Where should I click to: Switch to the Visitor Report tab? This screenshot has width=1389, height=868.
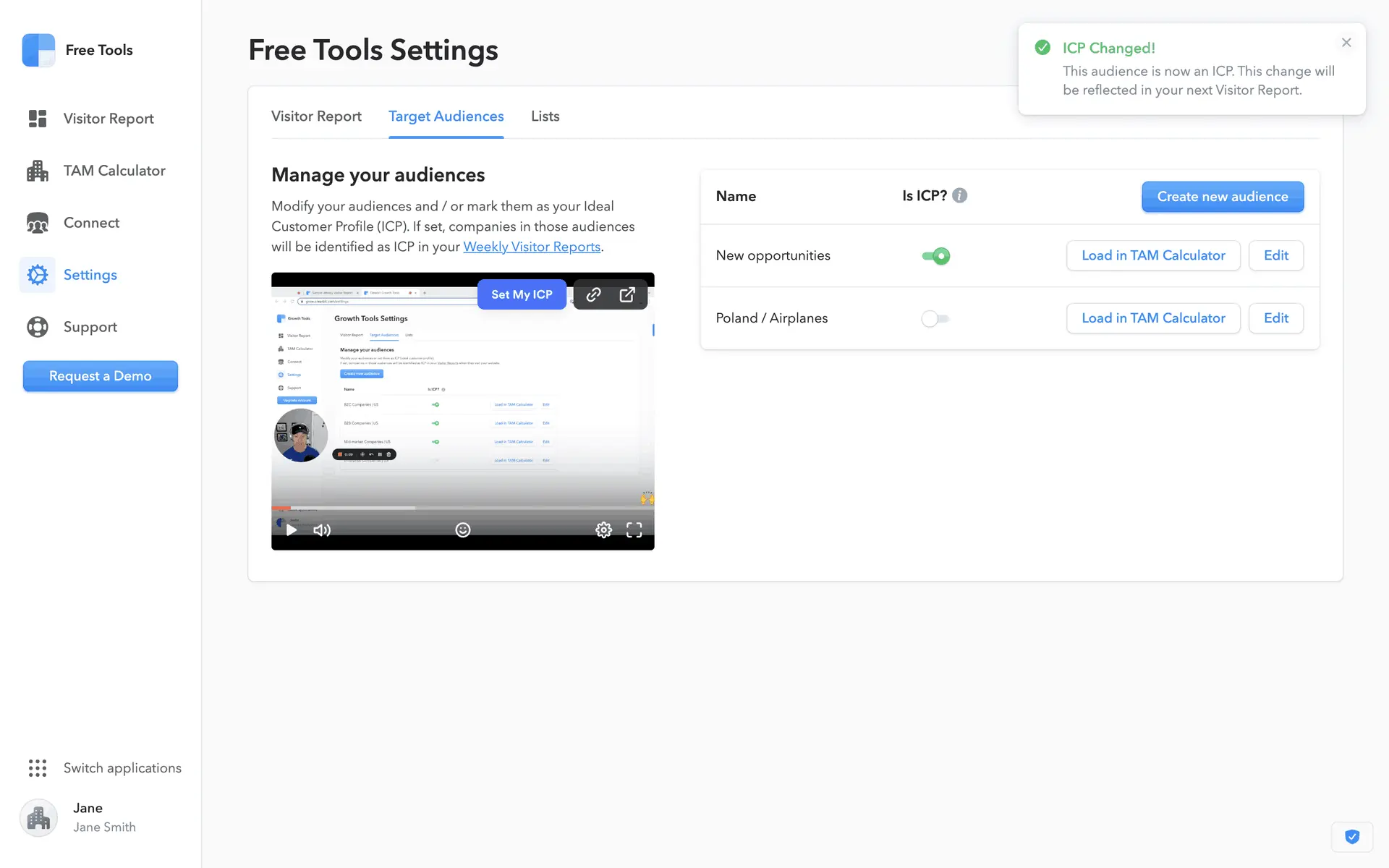point(316,116)
